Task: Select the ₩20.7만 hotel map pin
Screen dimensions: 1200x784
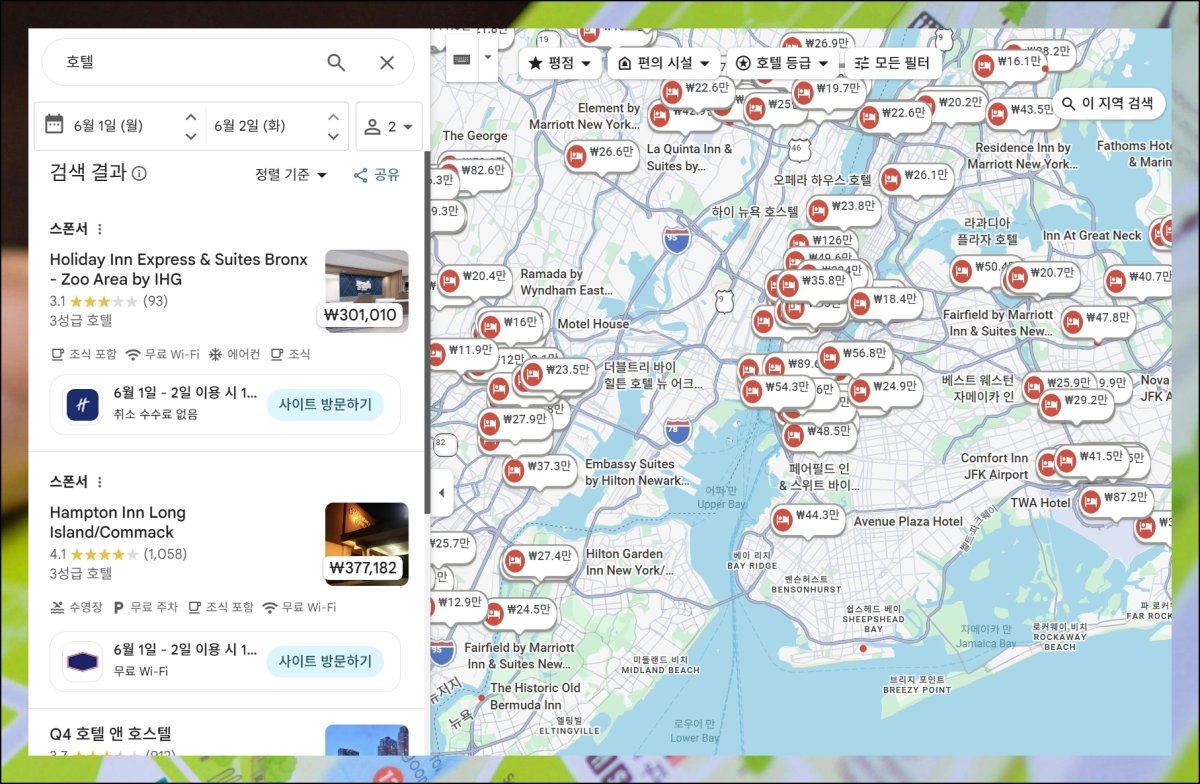Action: coord(1041,274)
